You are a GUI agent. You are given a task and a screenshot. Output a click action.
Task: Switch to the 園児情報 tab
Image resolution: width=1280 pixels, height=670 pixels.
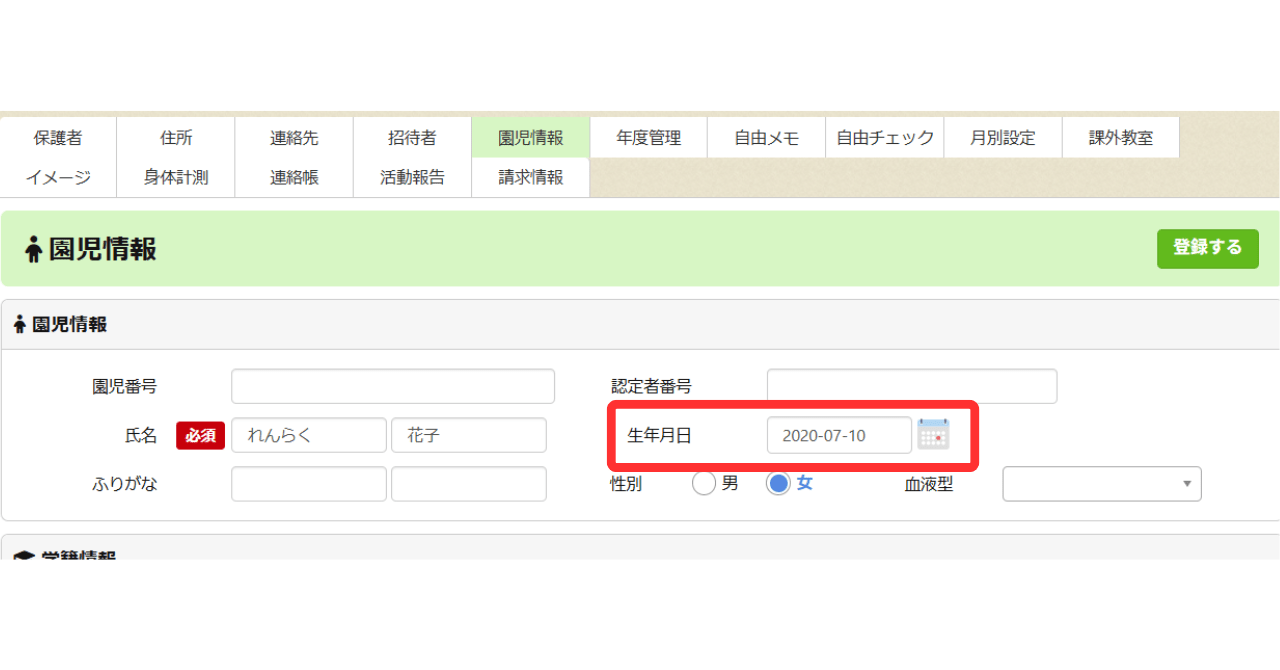coord(530,138)
